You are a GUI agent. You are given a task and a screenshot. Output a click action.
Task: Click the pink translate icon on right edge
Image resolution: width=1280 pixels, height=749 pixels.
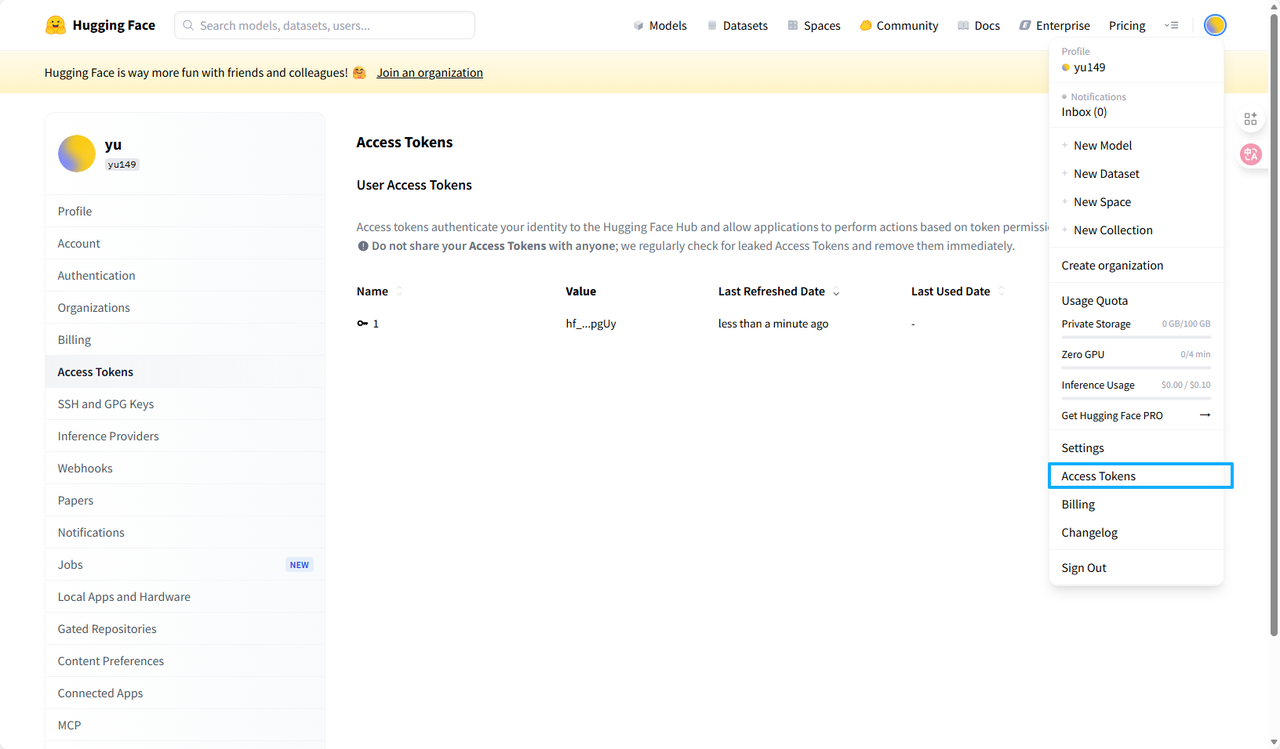(x=1251, y=155)
